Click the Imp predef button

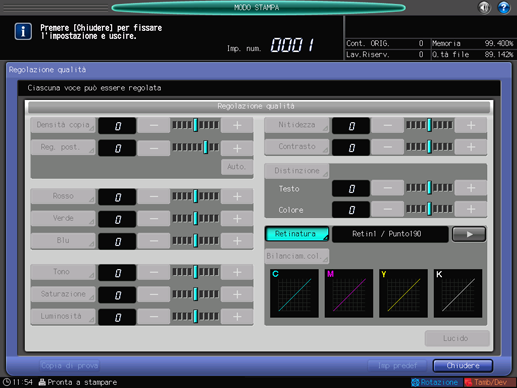click(397, 366)
